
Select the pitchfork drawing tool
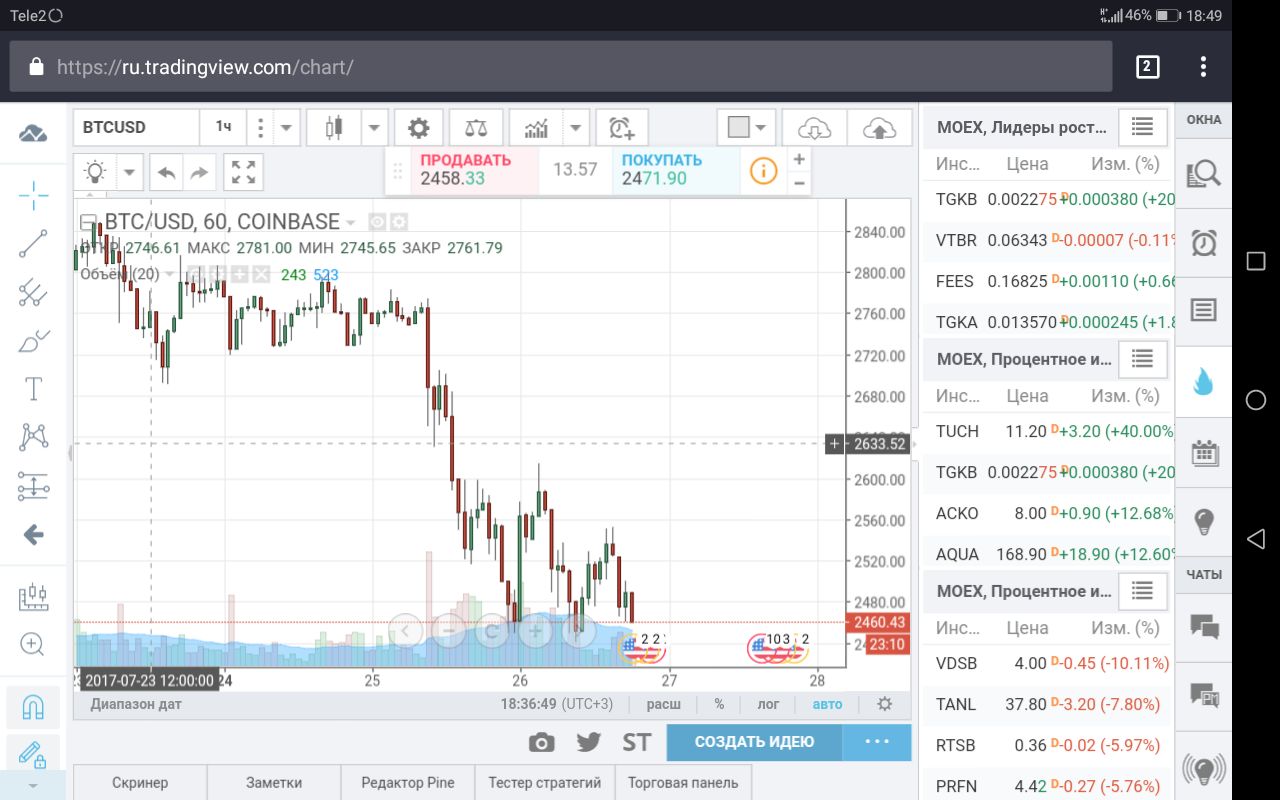click(33, 292)
